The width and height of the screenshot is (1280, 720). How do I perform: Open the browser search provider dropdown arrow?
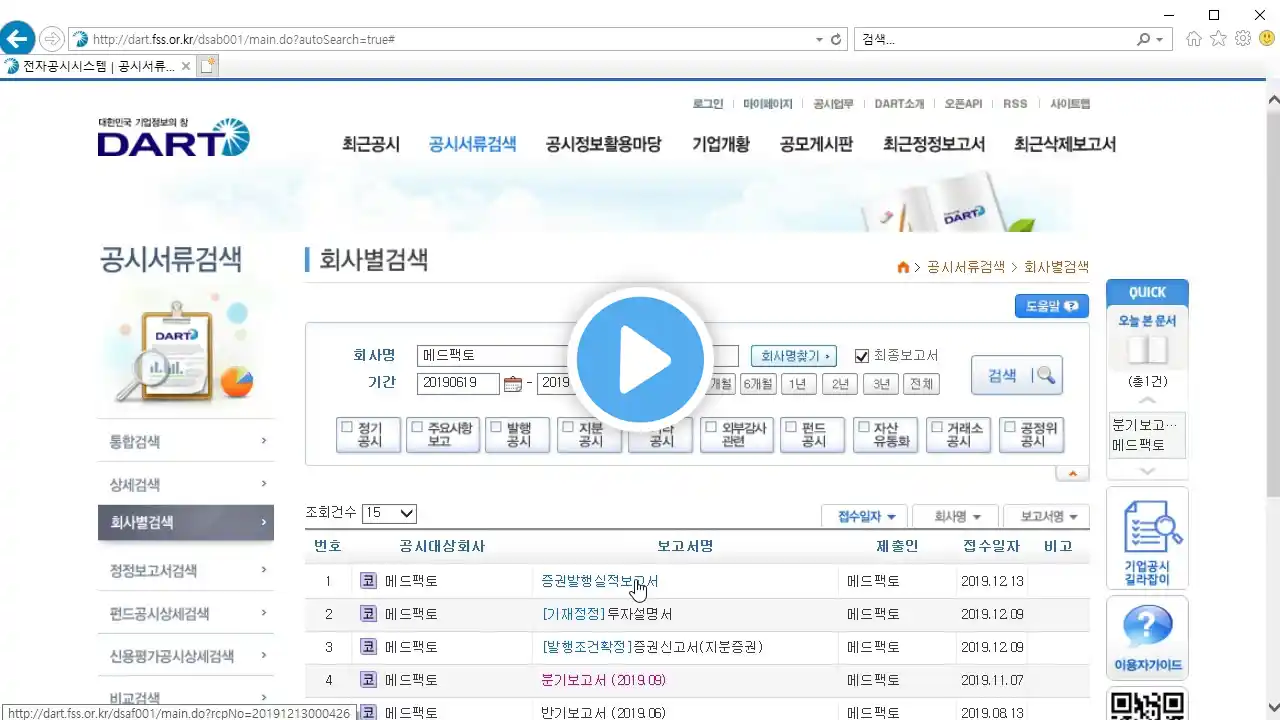click(1160, 39)
